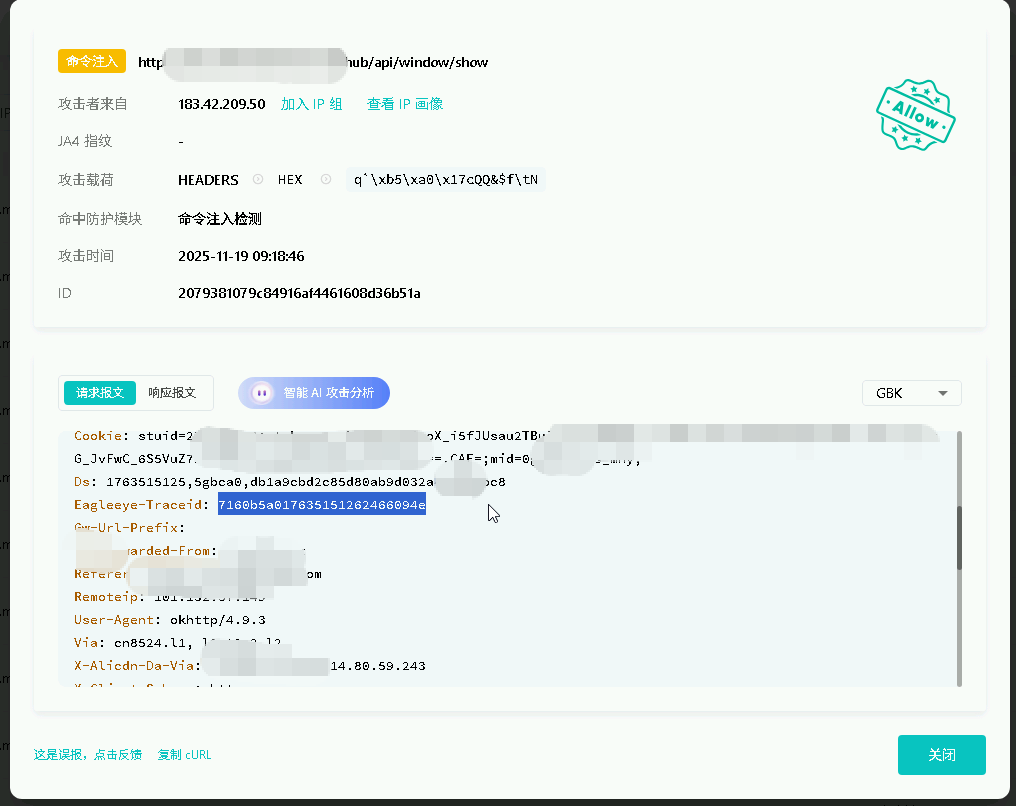
Task: Switch to the 请求报文 tab
Action: [100, 393]
